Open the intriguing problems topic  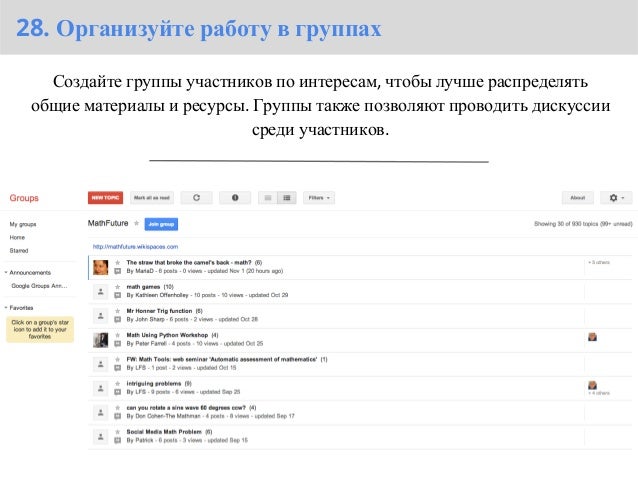(154, 383)
